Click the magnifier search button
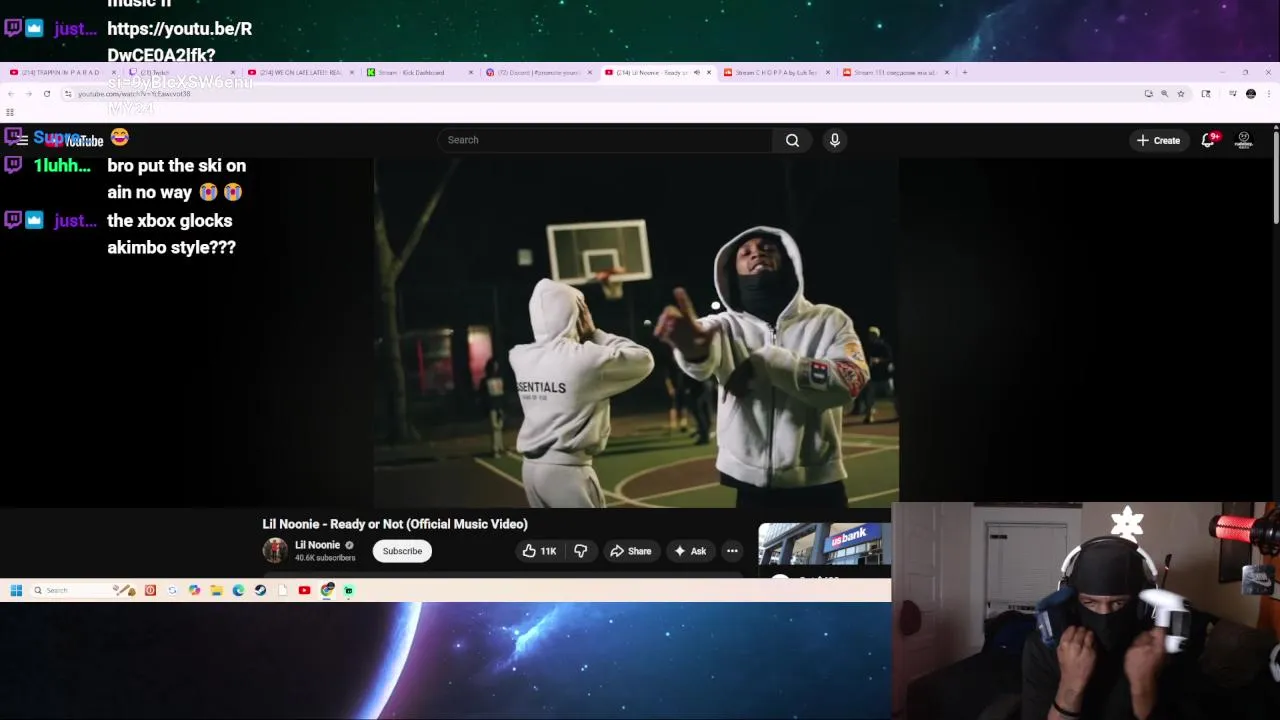 click(792, 140)
